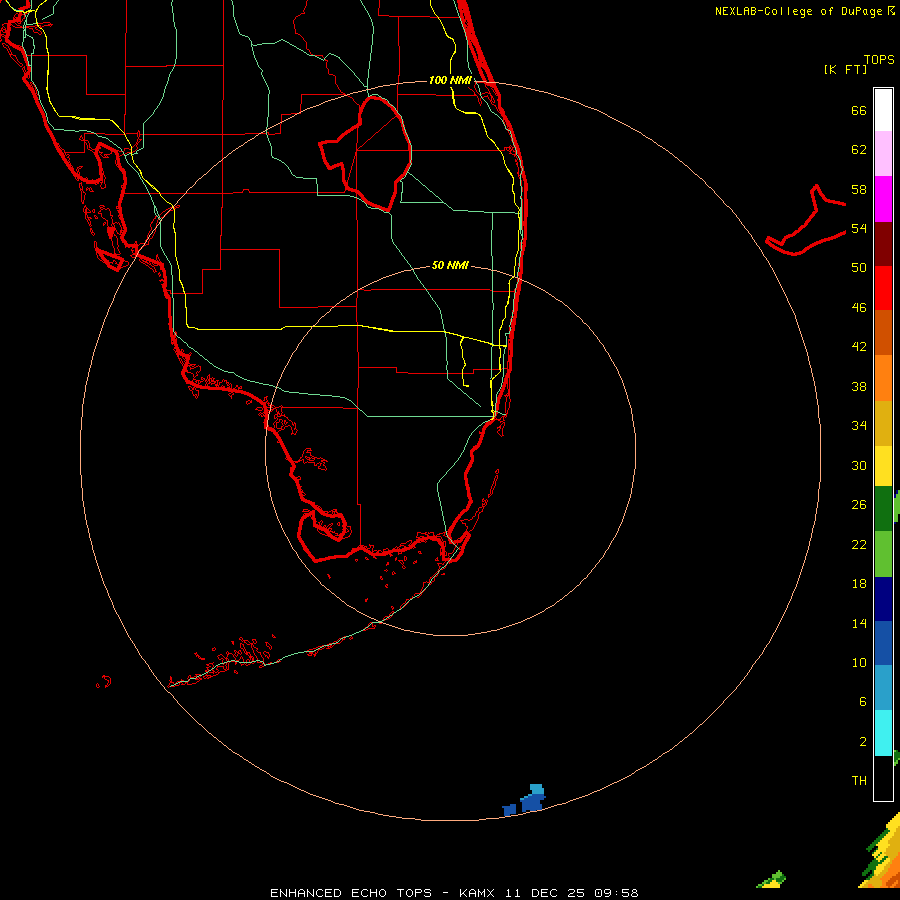Pick the sky blue swatch next to the 6 label

[x=883, y=688]
